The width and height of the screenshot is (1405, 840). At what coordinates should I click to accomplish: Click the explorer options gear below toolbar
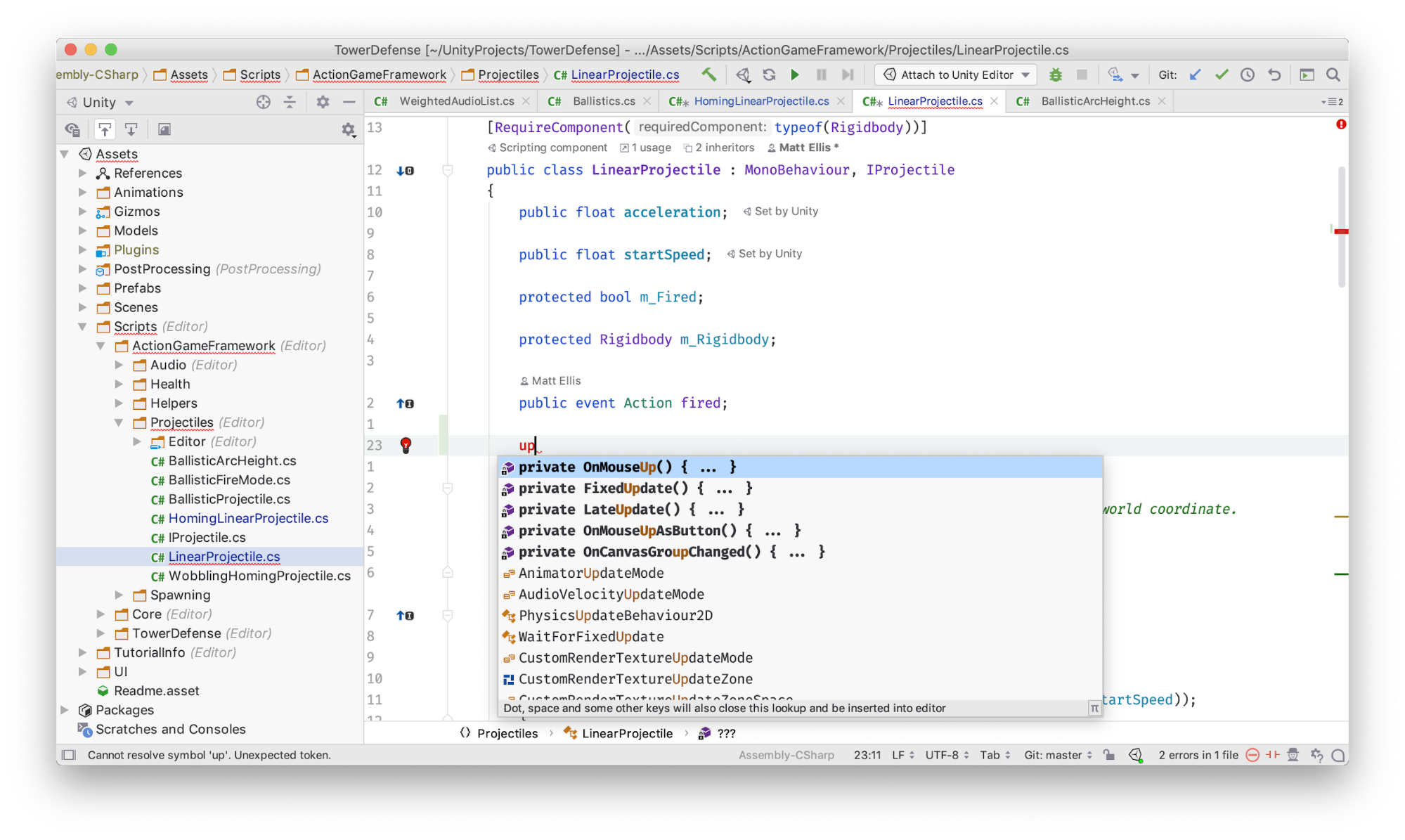348,129
